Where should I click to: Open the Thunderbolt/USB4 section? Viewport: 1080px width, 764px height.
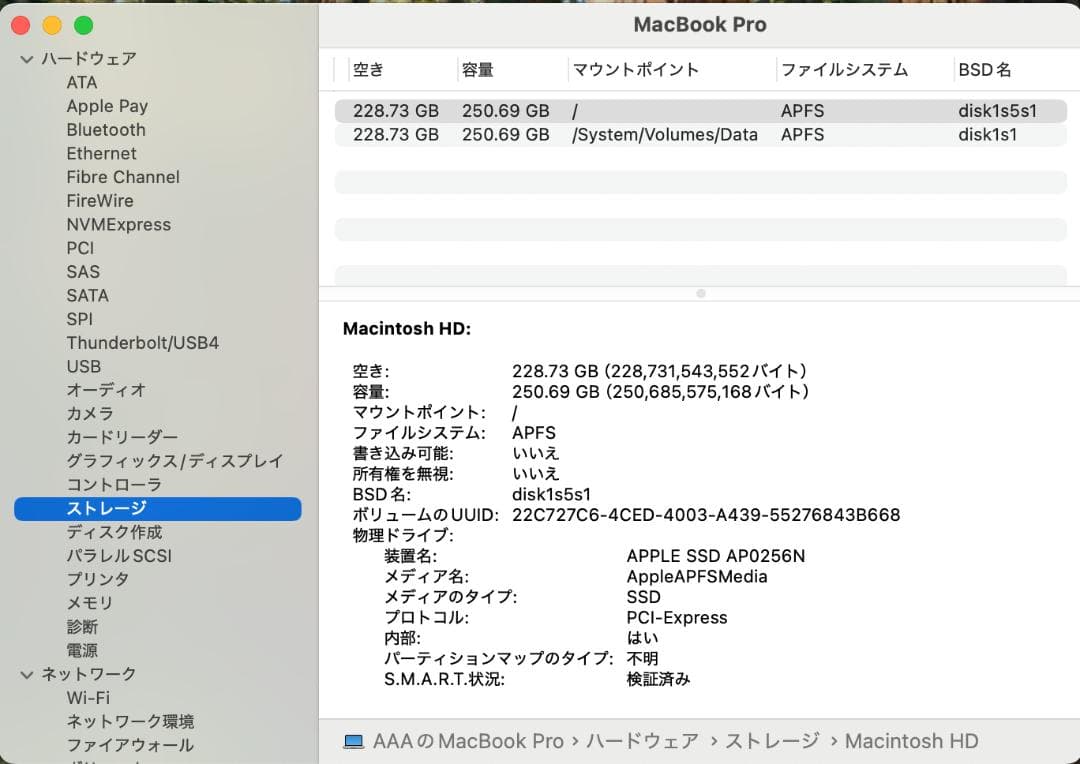[143, 343]
